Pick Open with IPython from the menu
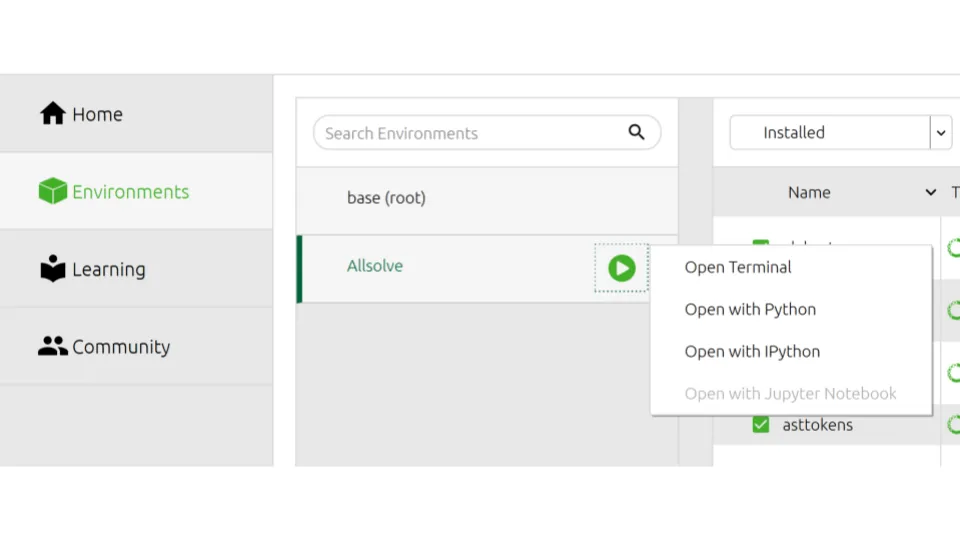Viewport: 960px width, 540px height. [x=752, y=351]
